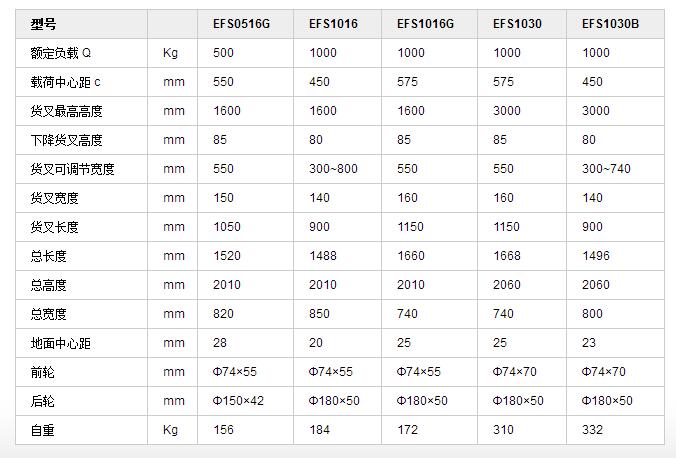Select the 货叉可调节宽度 row label

(72, 169)
